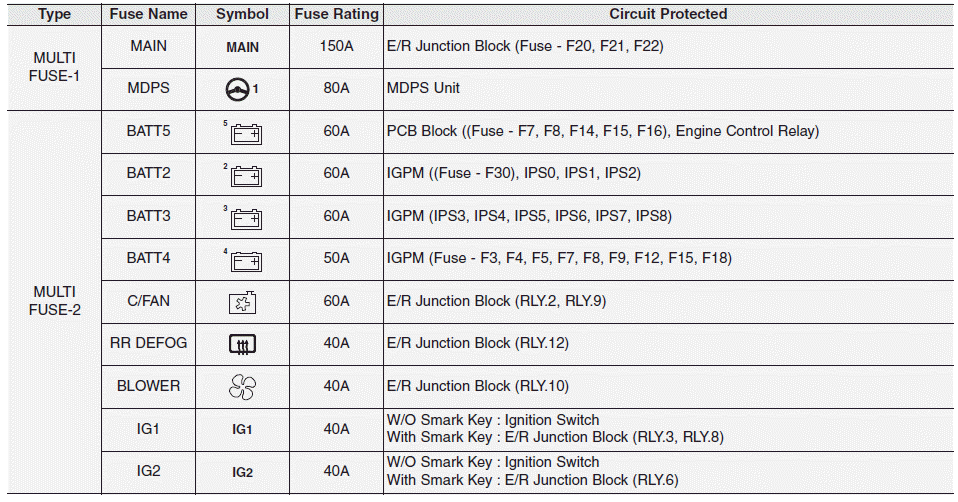Select the RR DEFOG fuse name
Image resolution: width=958 pixels, height=502 pixels.
tap(149, 343)
